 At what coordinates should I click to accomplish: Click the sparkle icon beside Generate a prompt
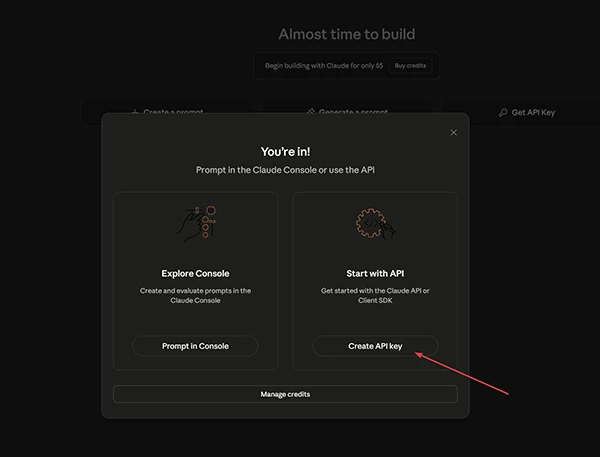coord(311,112)
